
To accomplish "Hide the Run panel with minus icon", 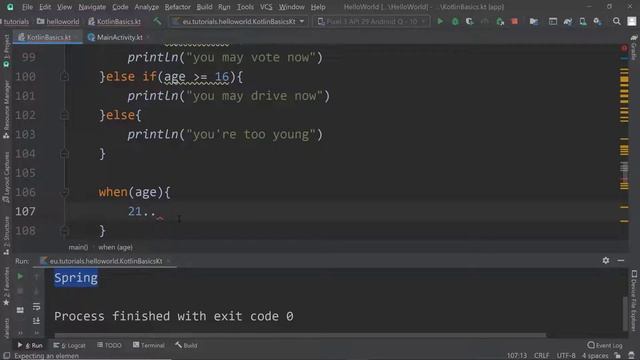I will (621, 260).
